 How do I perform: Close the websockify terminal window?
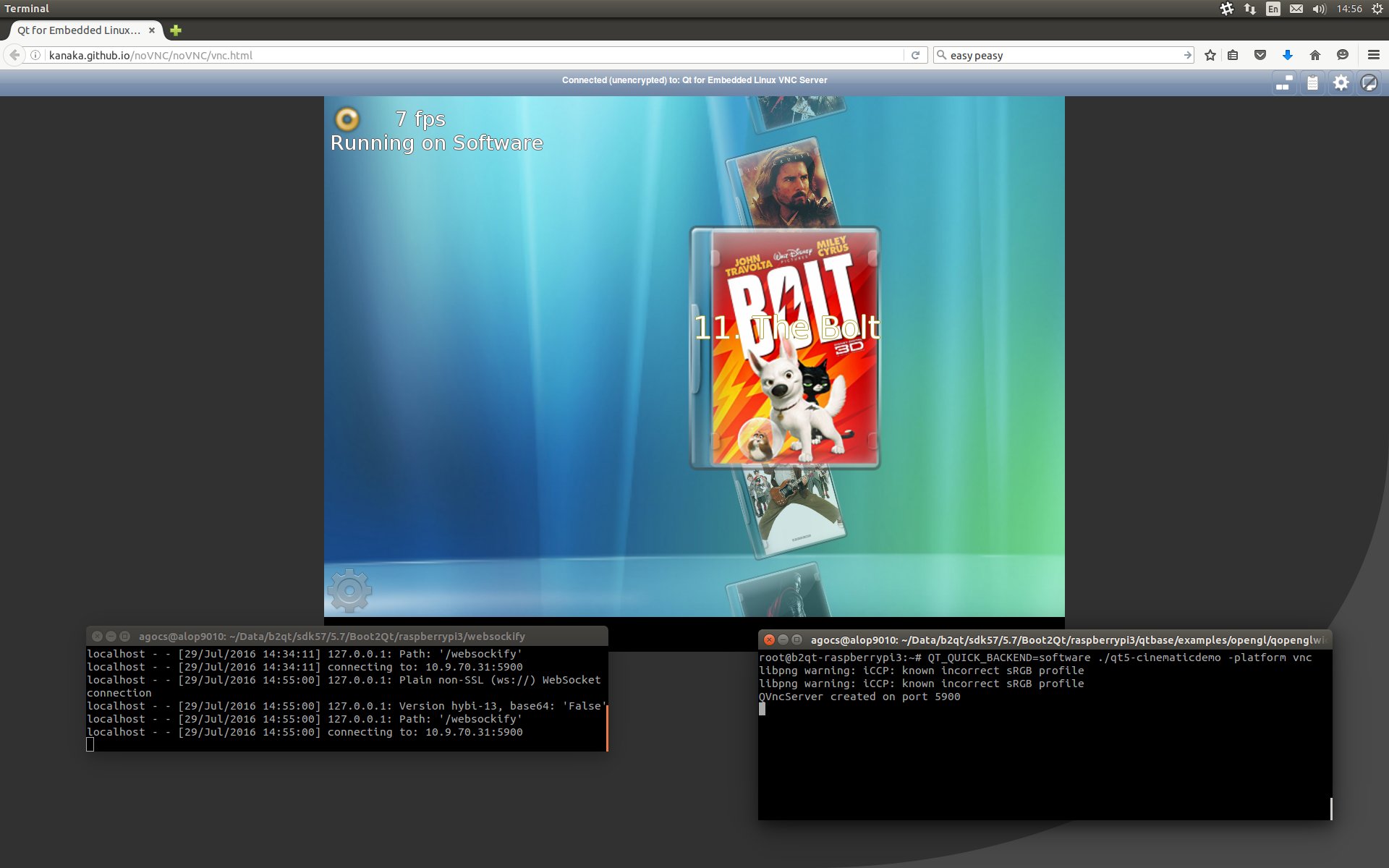97,637
